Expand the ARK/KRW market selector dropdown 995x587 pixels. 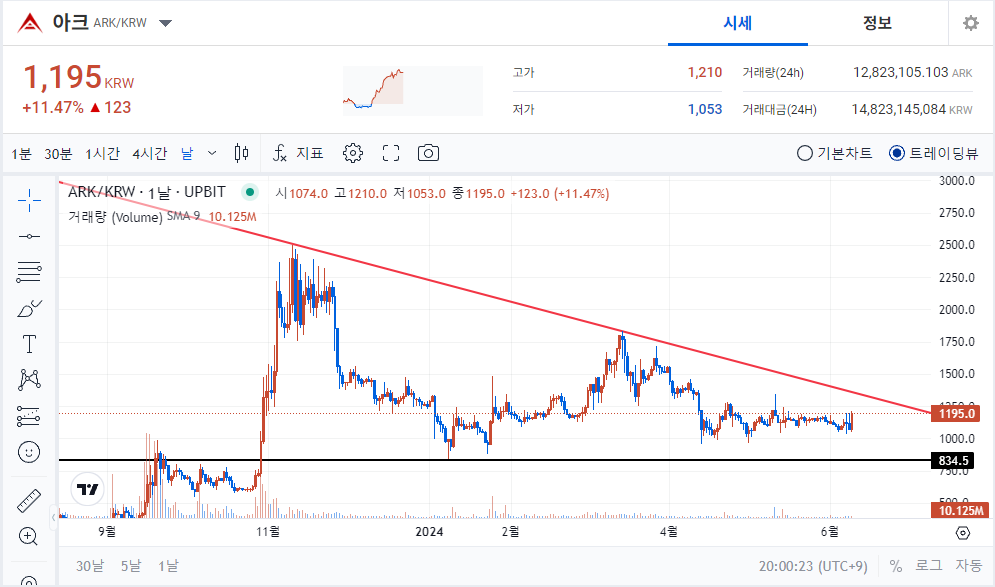[165, 23]
